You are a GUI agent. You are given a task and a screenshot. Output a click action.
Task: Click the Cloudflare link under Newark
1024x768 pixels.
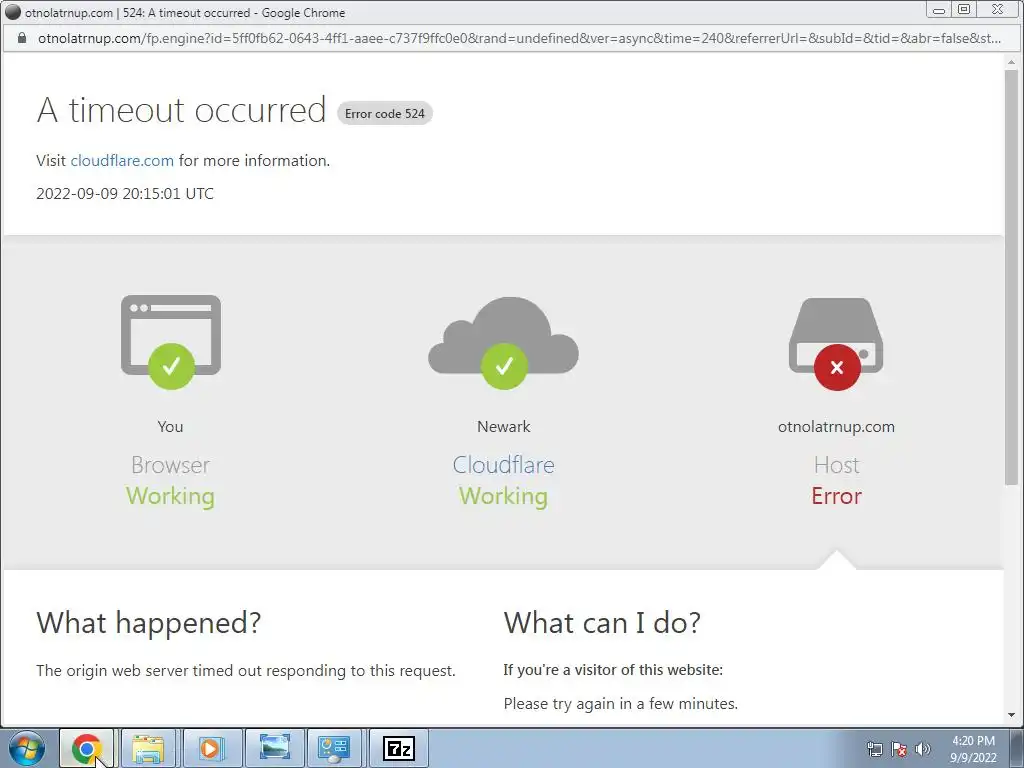click(504, 465)
